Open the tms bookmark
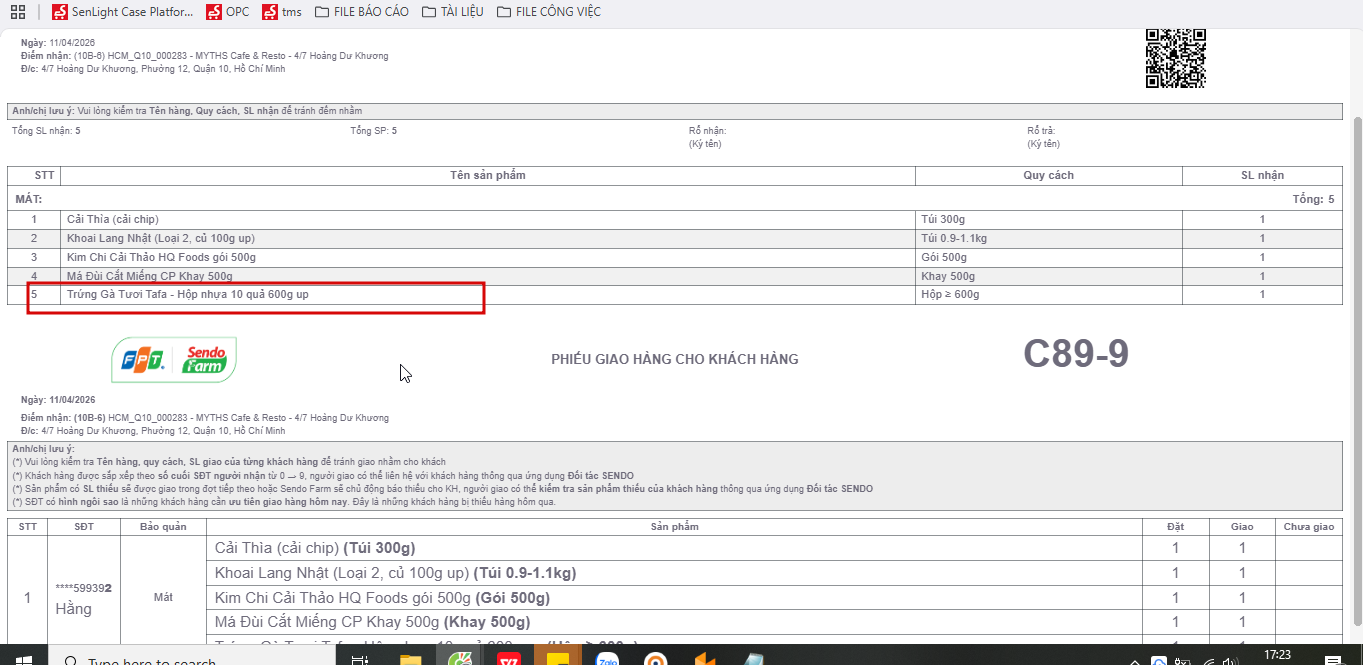 tap(282, 12)
